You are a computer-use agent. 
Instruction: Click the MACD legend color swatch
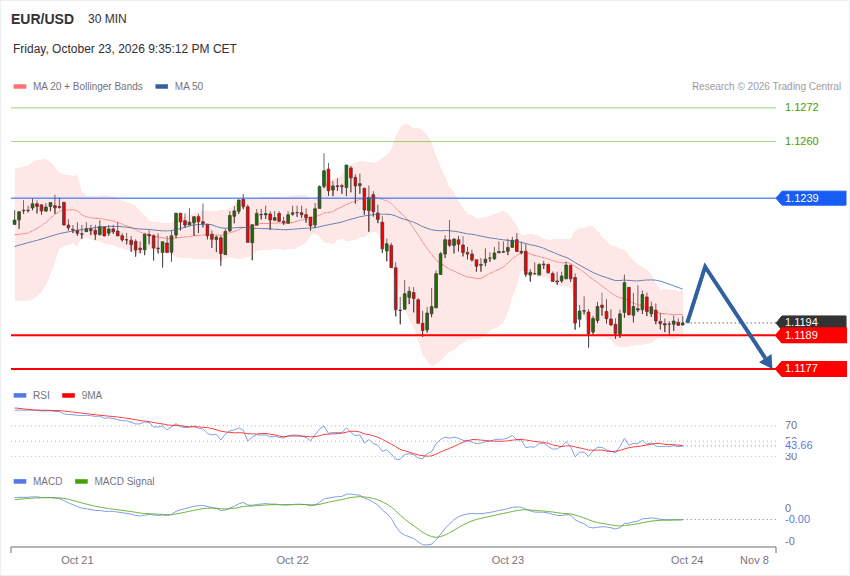[20, 482]
